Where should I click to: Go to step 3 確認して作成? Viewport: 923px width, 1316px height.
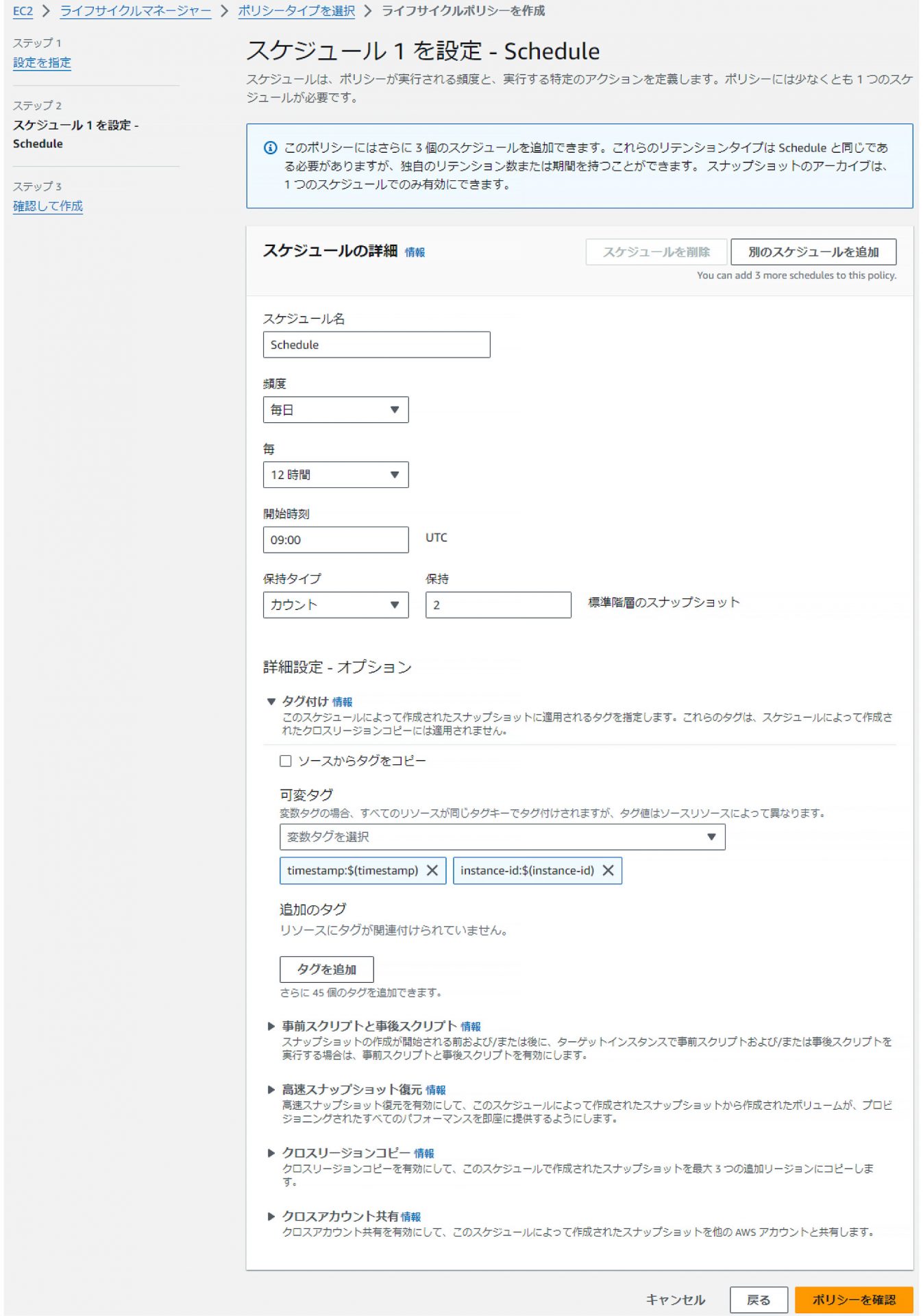(48, 206)
